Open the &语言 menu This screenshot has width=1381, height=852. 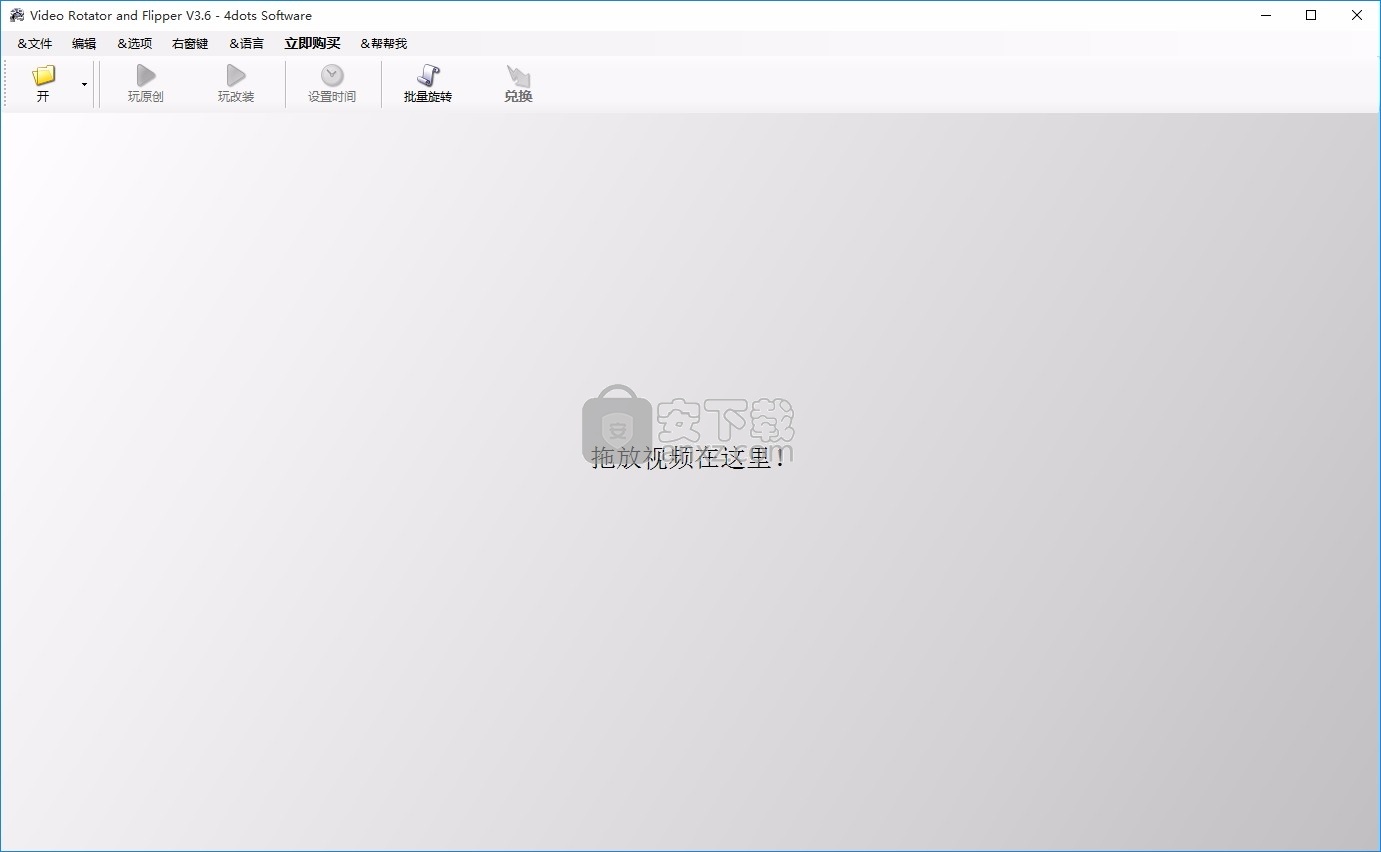tap(247, 43)
